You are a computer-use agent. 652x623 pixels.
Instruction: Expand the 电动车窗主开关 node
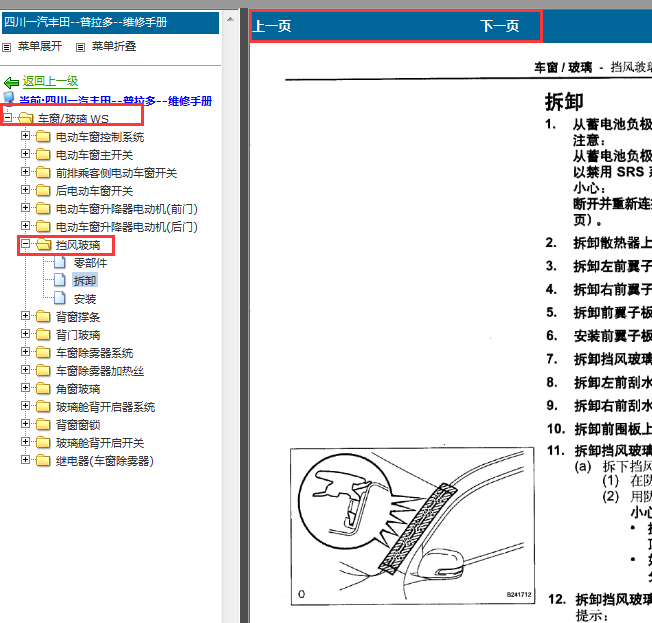[x=25, y=153]
